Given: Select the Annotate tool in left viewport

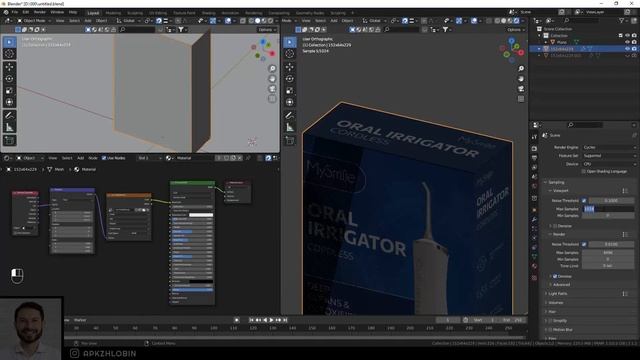Looking at the screenshot, I should (9, 116).
